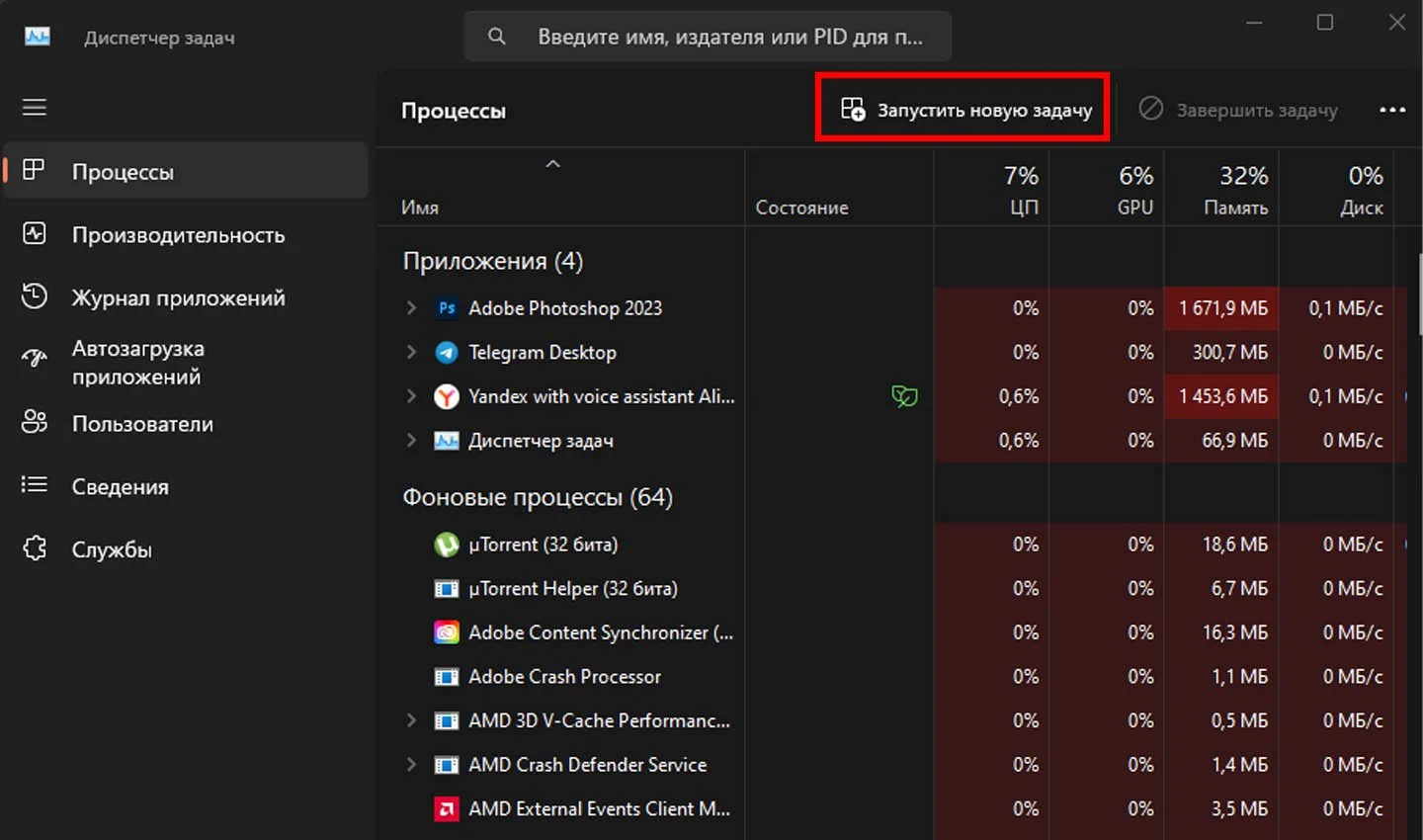This screenshot has width=1423, height=840.
Task: Expand the Adobe Photoshop 2023 process group
Action: pyautogui.click(x=411, y=308)
